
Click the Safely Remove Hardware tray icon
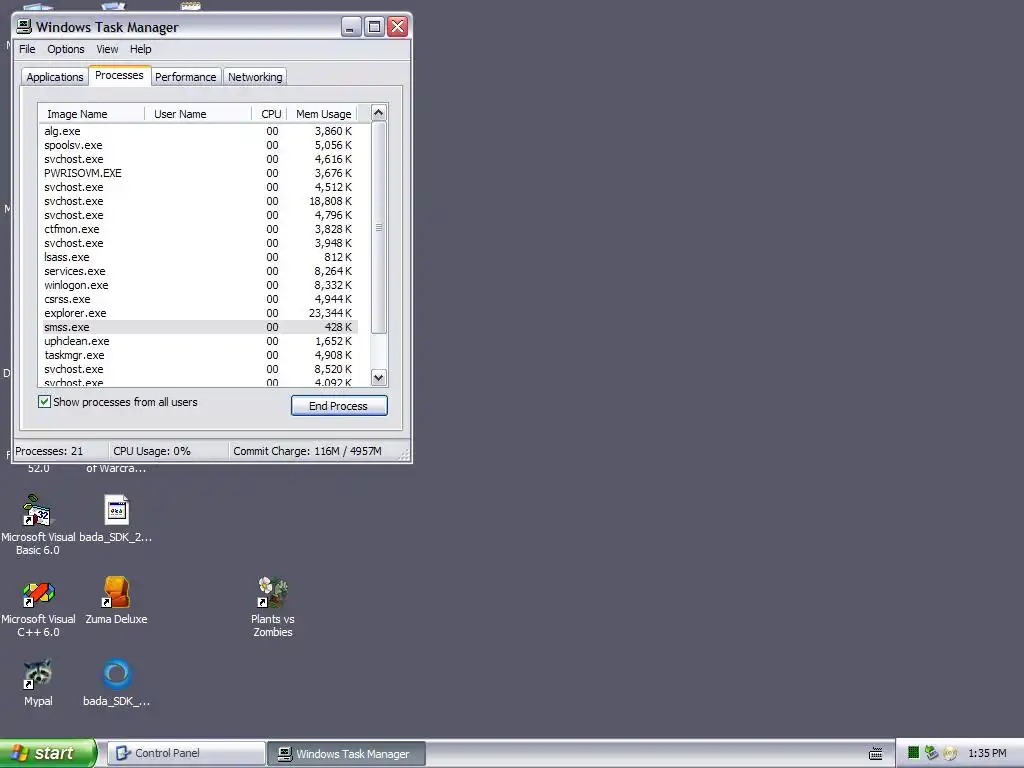pos(931,753)
